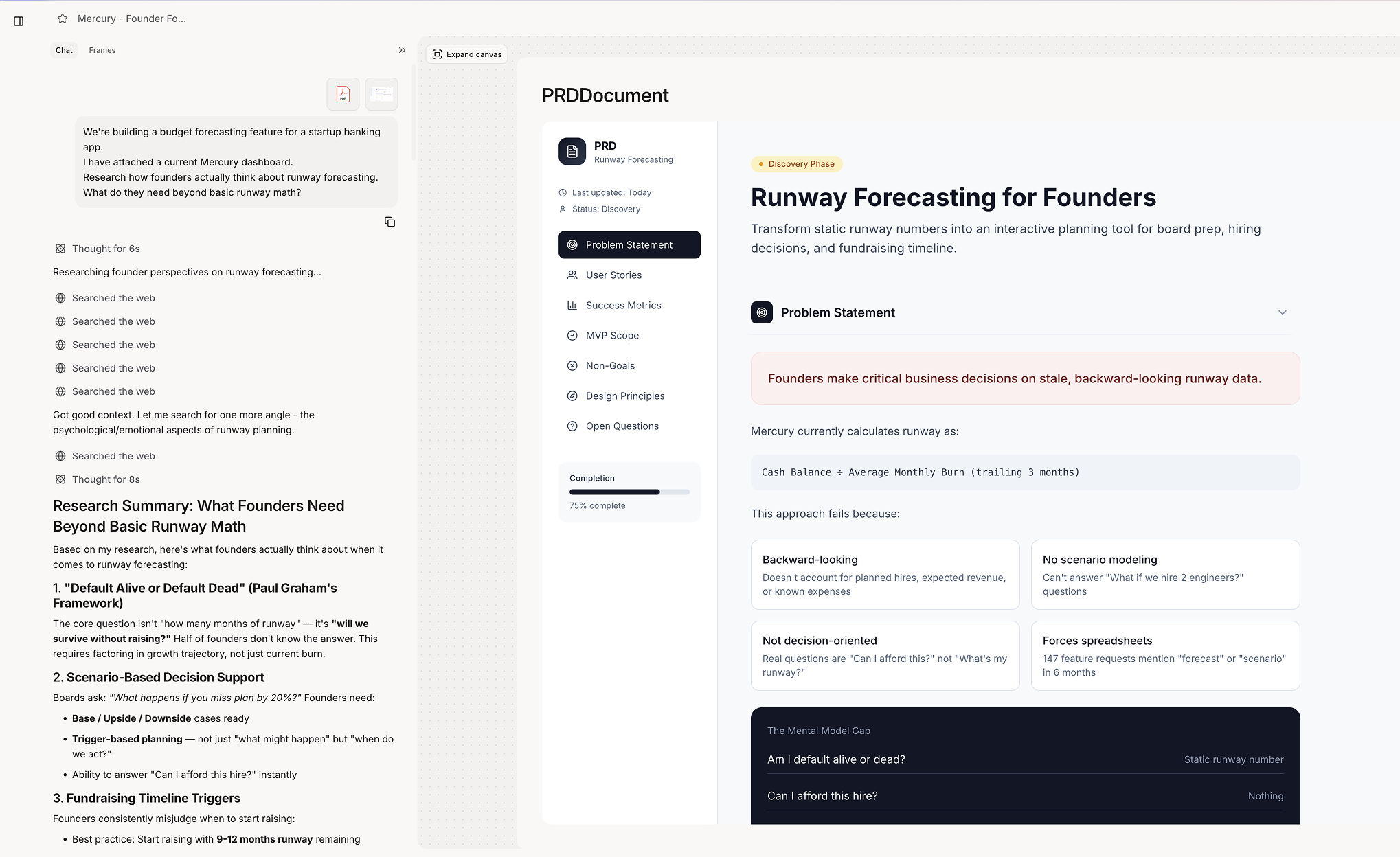Select the Non-Goals crossed-circle icon
1400x857 pixels.
pyautogui.click(x=572, y=365)
